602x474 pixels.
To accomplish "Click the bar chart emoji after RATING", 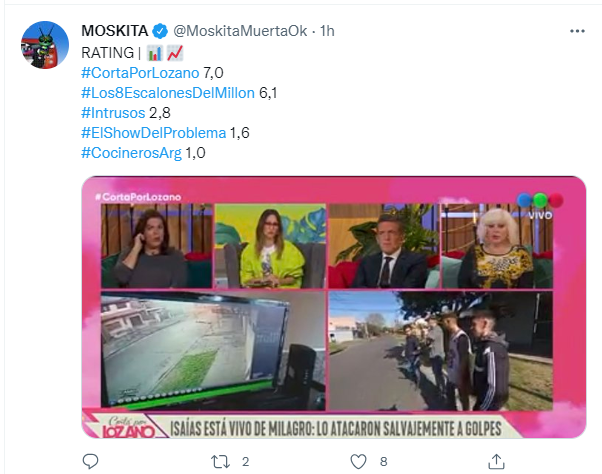I will pyautogui.click(x=155, y=53).
